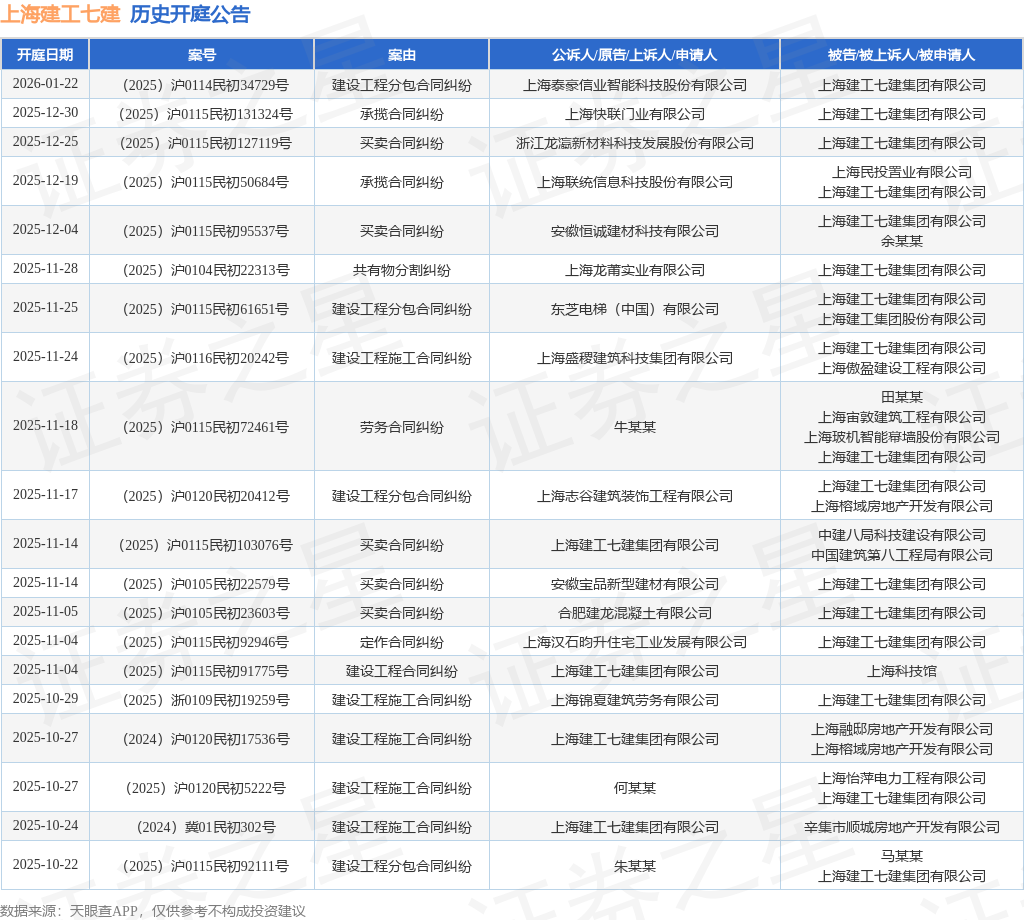
Task: Click plaintiff 安徽宝品新型建材有限公司
Action: pos(635,584)
